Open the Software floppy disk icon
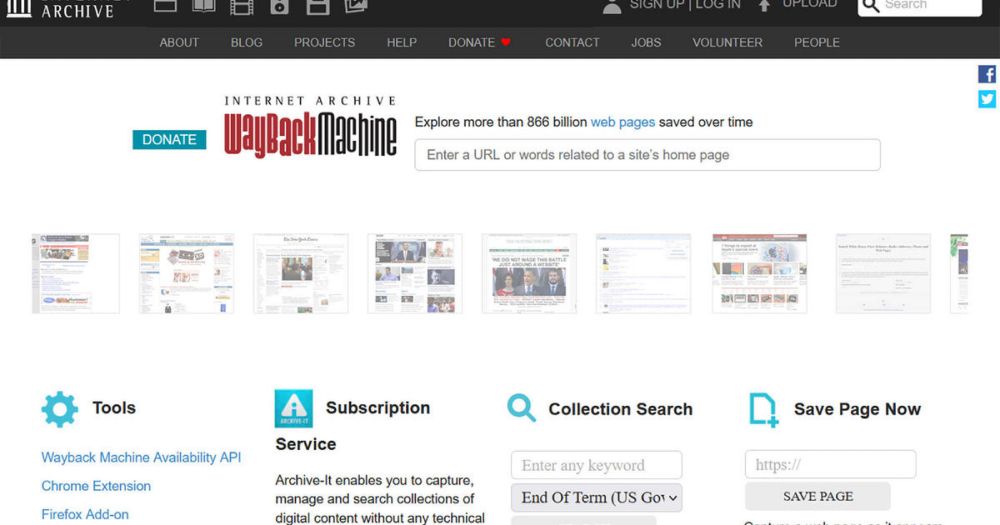Image resolution: width=1000 pixels, height=525 pixels. pos(318,6)
